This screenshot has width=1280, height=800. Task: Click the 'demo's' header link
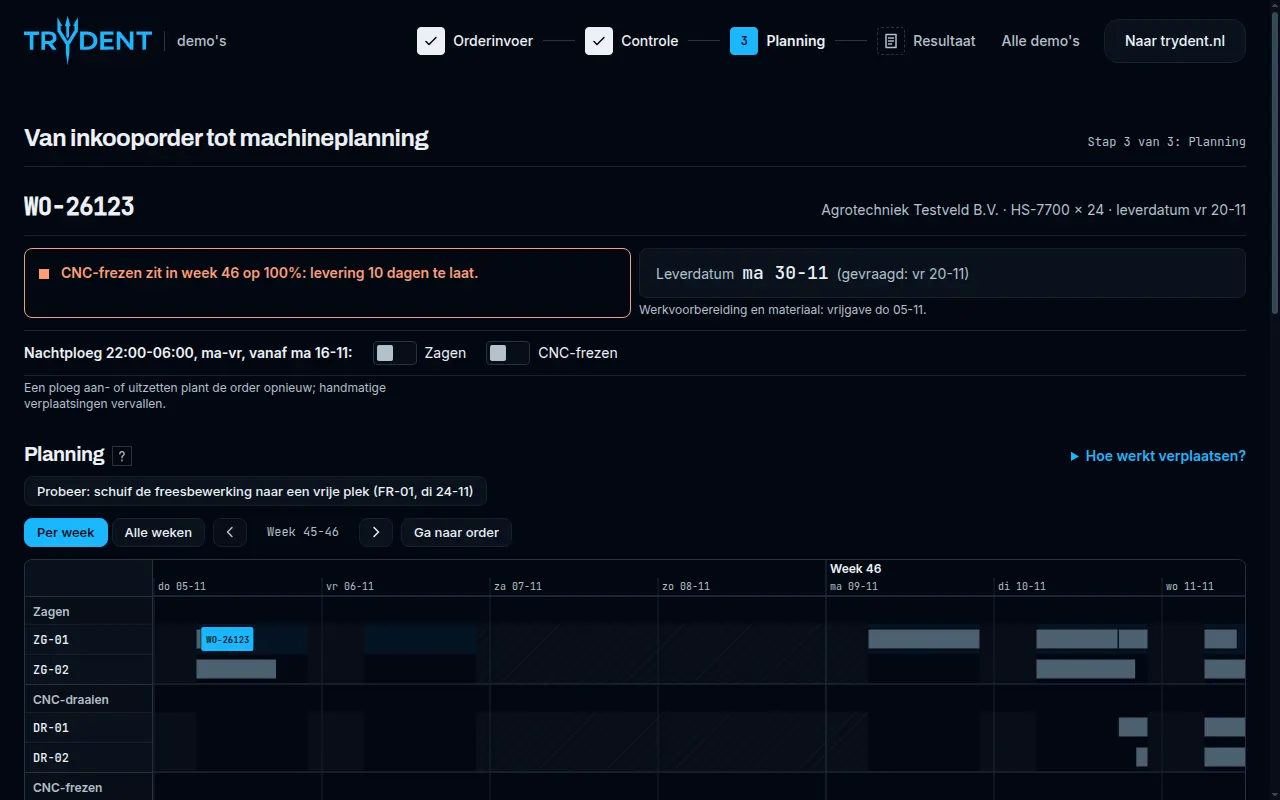coord(202,41)
